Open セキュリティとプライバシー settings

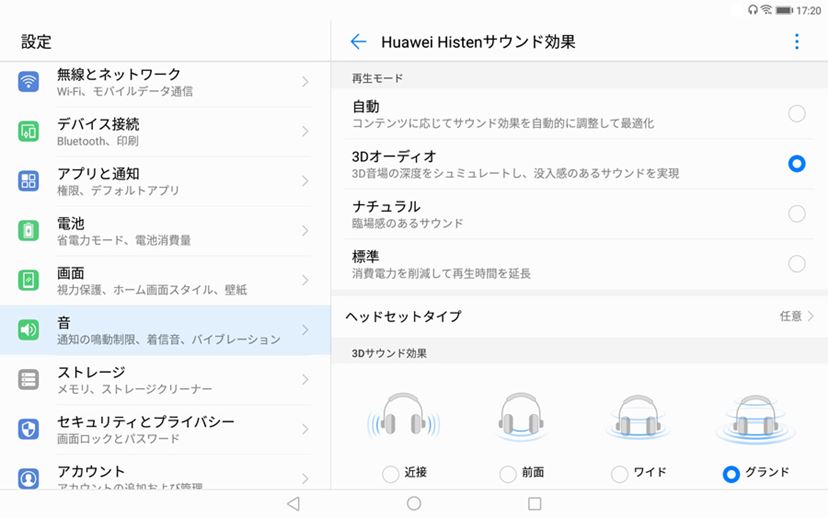pos(165,429)
